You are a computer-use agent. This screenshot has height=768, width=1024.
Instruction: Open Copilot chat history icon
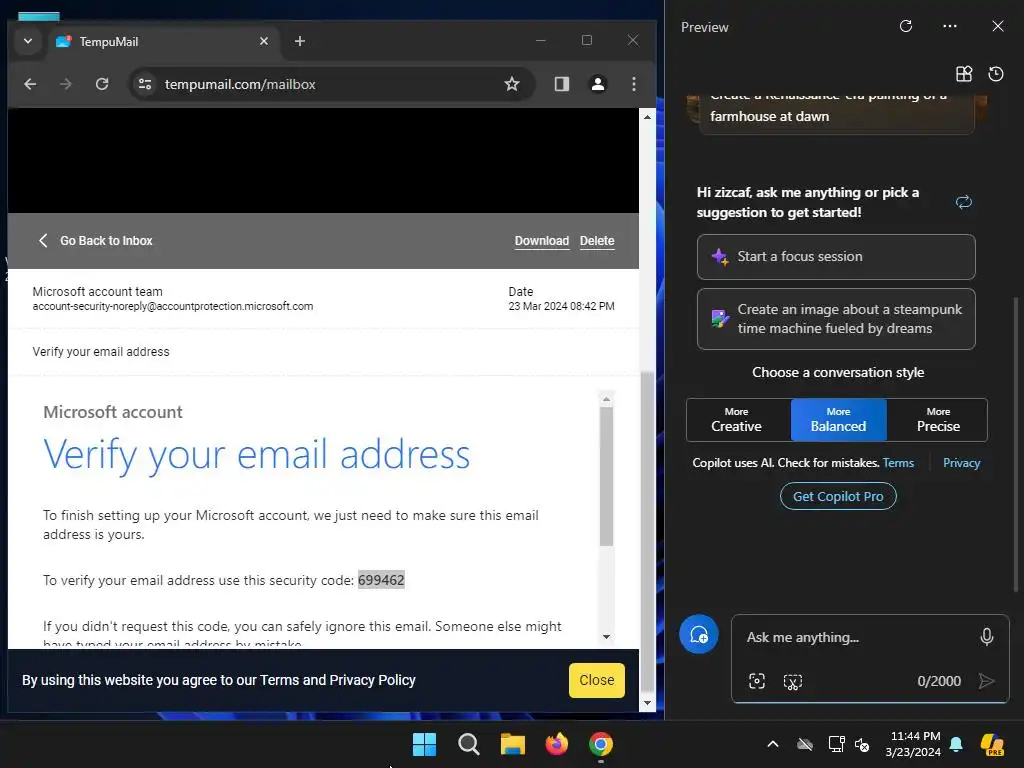tap(996, 74)
